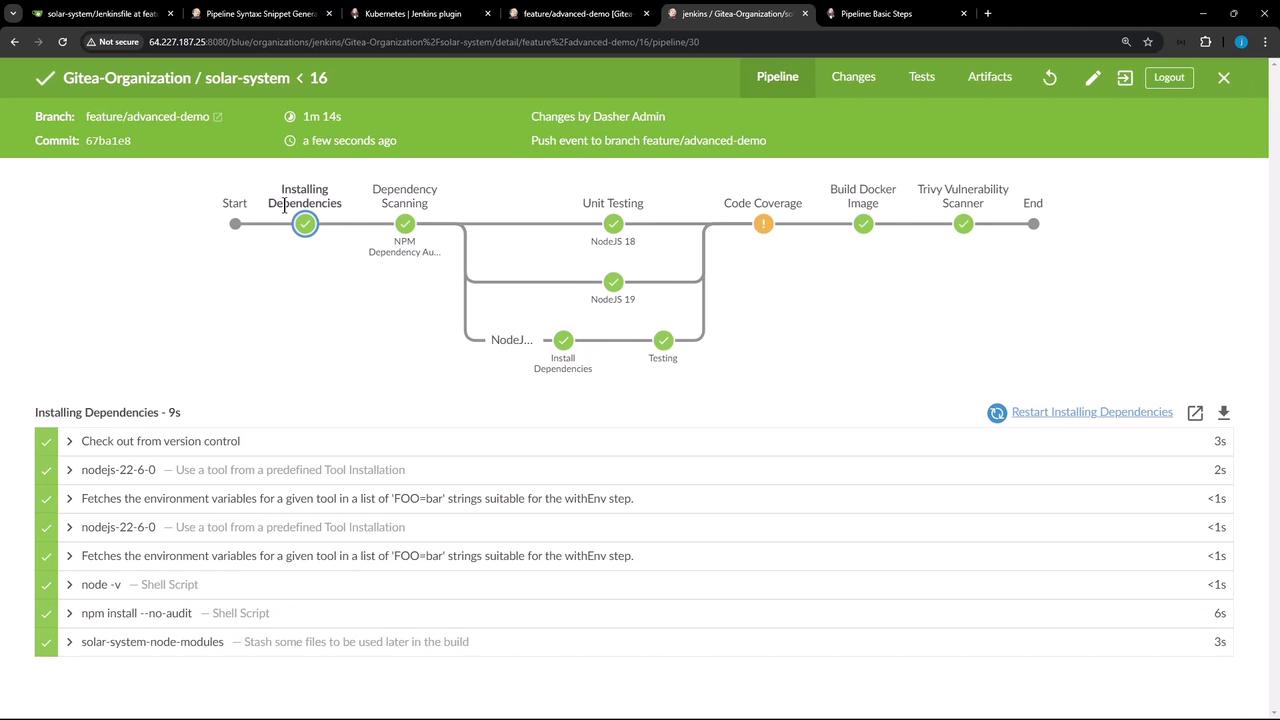Open the Tests tab

pos(921,77)
